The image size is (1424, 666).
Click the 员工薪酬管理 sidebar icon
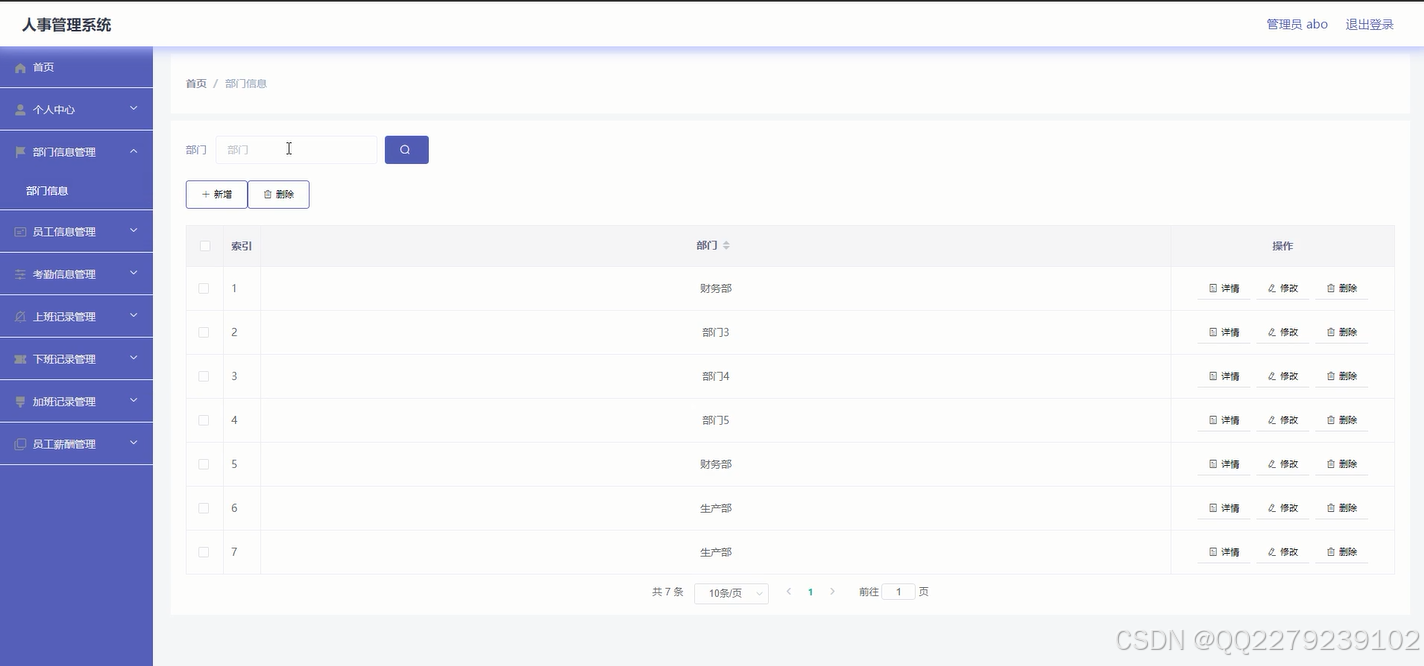click(x=20, y=443)
